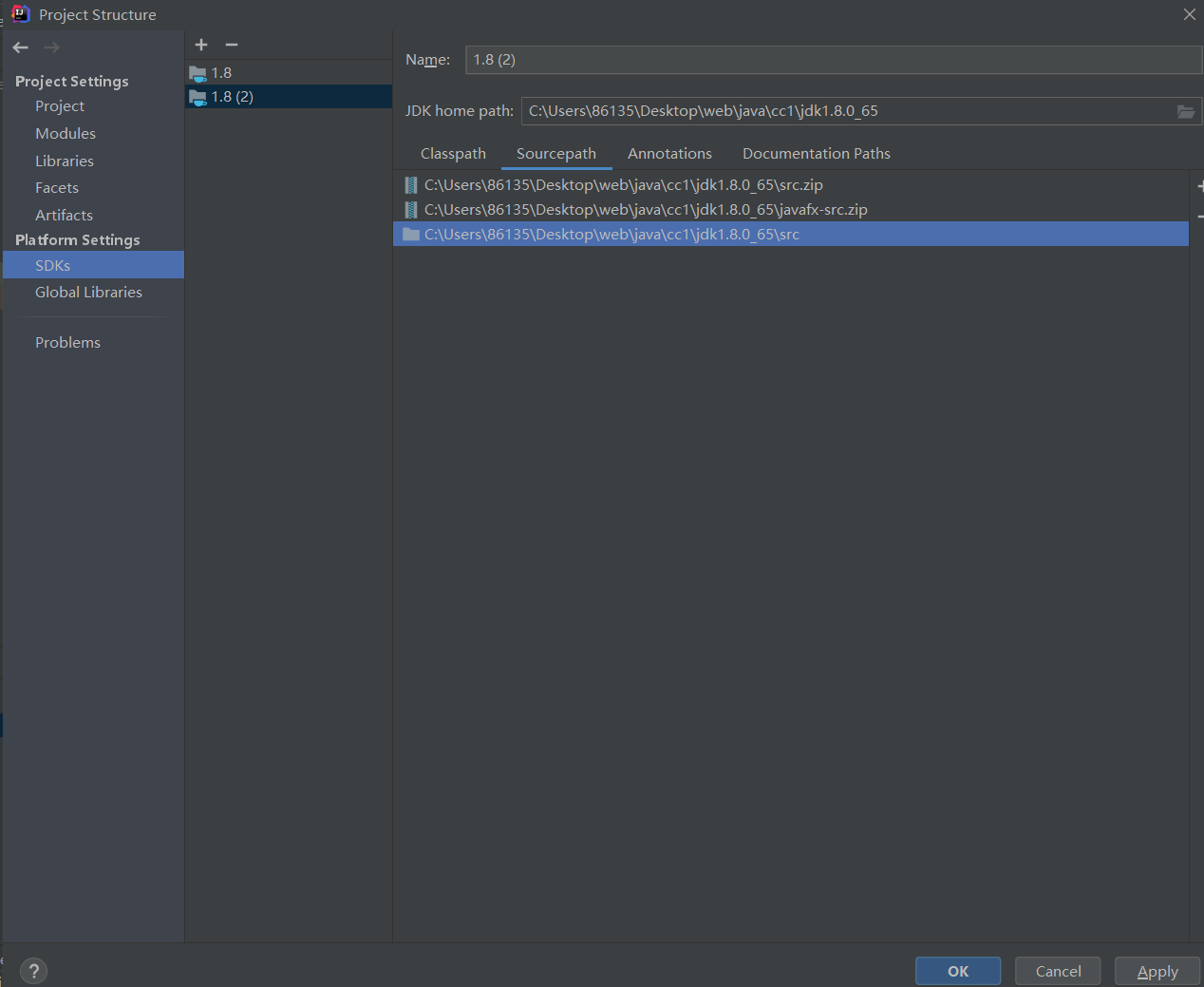
Task: Click the JDK home path field
Action: (847, 111)
